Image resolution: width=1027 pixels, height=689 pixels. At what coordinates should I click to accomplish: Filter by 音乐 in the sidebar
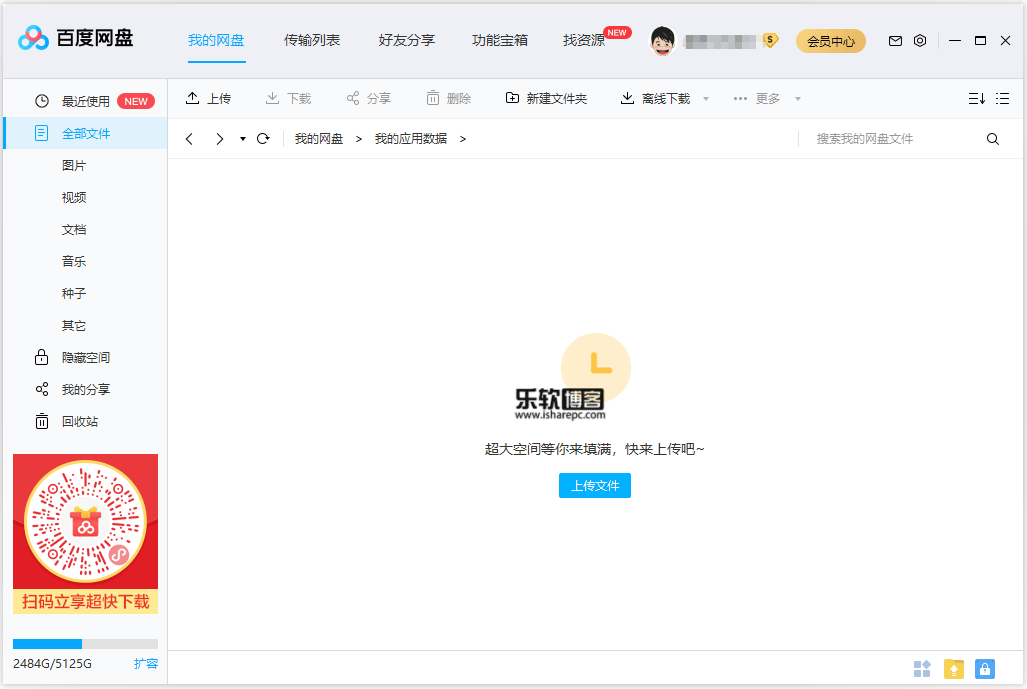74,261
